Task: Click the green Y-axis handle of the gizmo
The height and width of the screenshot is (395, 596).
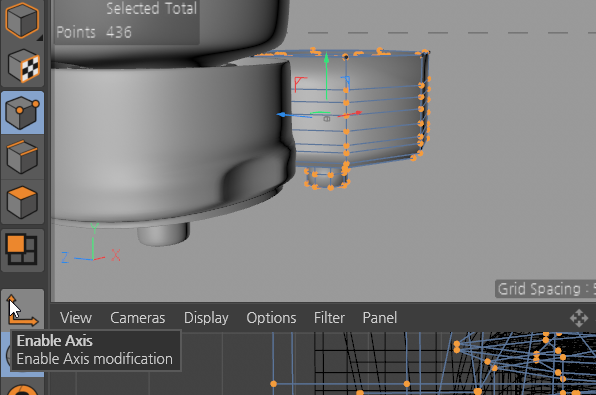Action: click(327, 60)
